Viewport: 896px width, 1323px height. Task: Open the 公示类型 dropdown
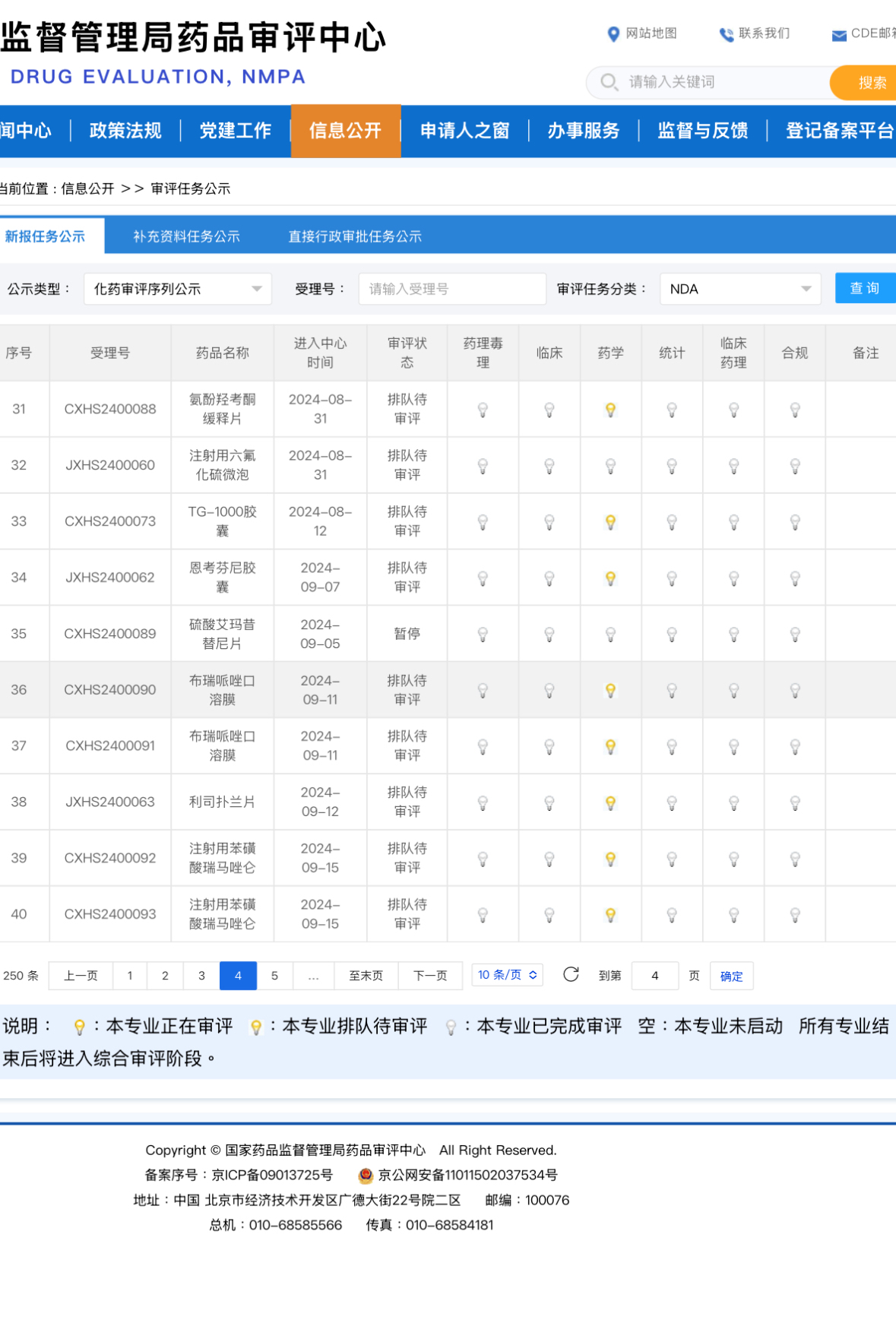(177, 289)
